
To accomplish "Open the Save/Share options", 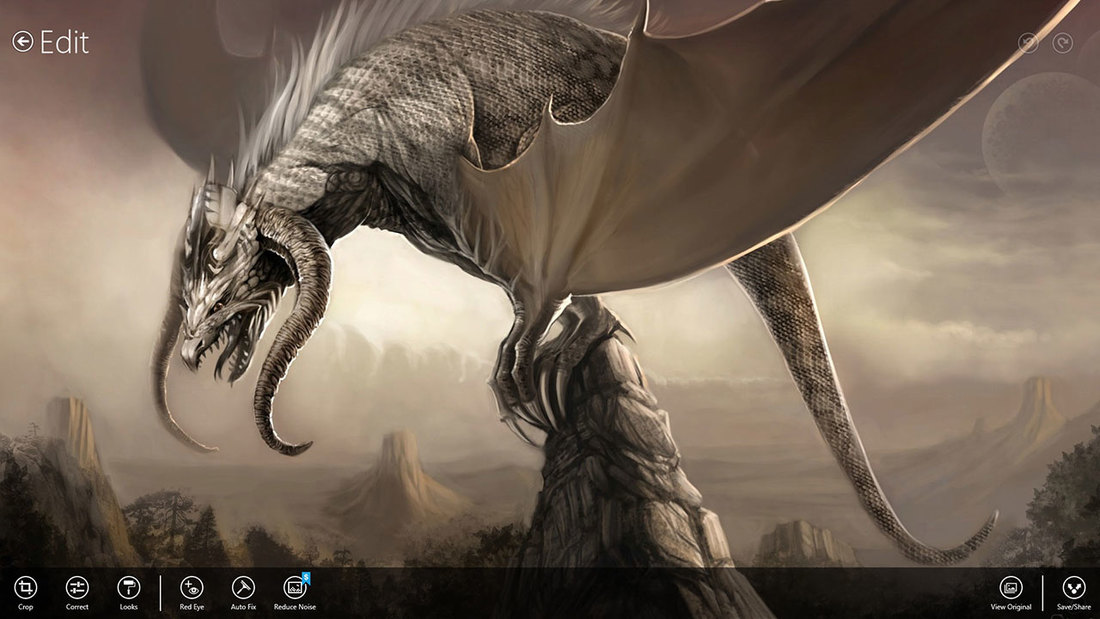I will 1074,593.
